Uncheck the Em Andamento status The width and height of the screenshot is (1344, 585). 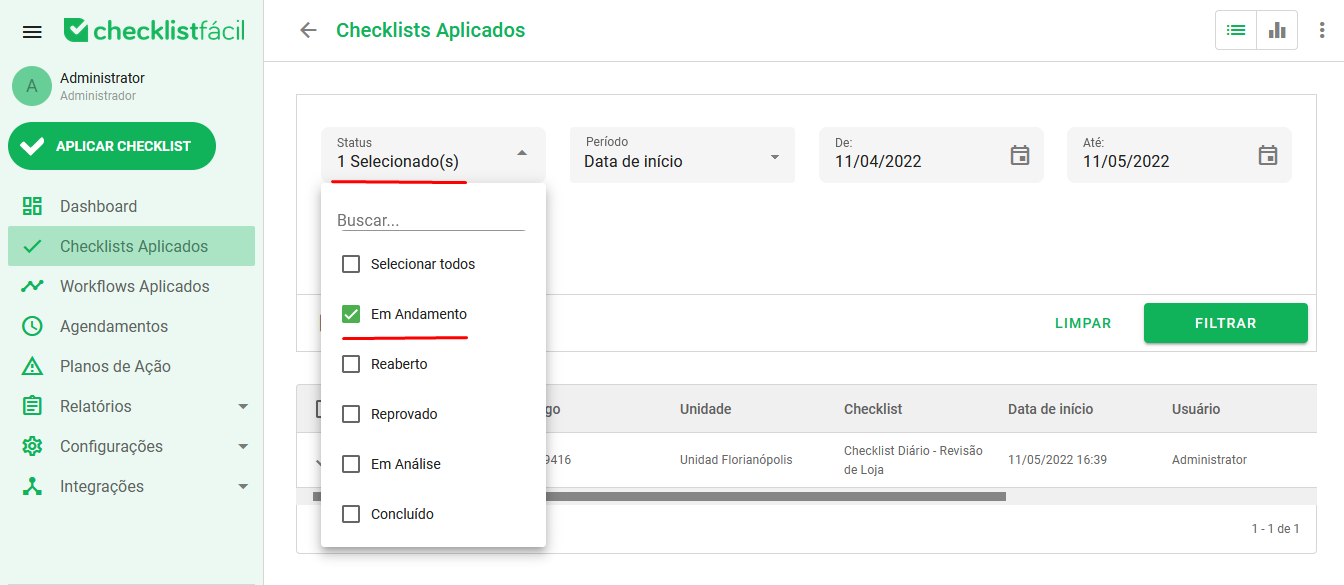click(351, 313)
